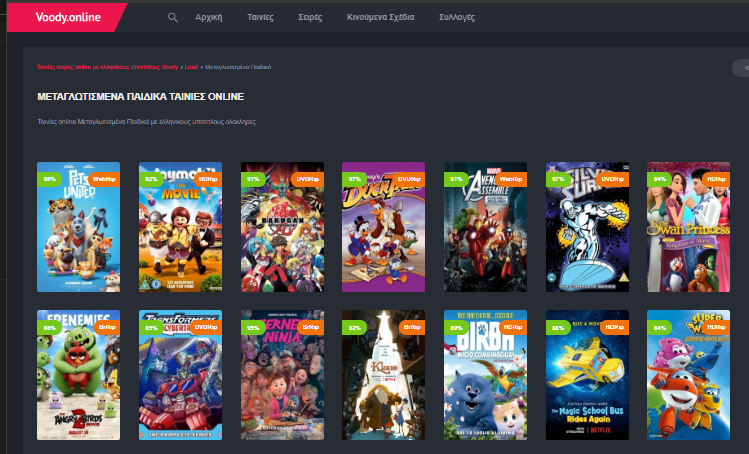Image resolution: width=749 pixels, height=454 pixels.
Task: Open the Super Wings poster
Action: tap(688, 375)
